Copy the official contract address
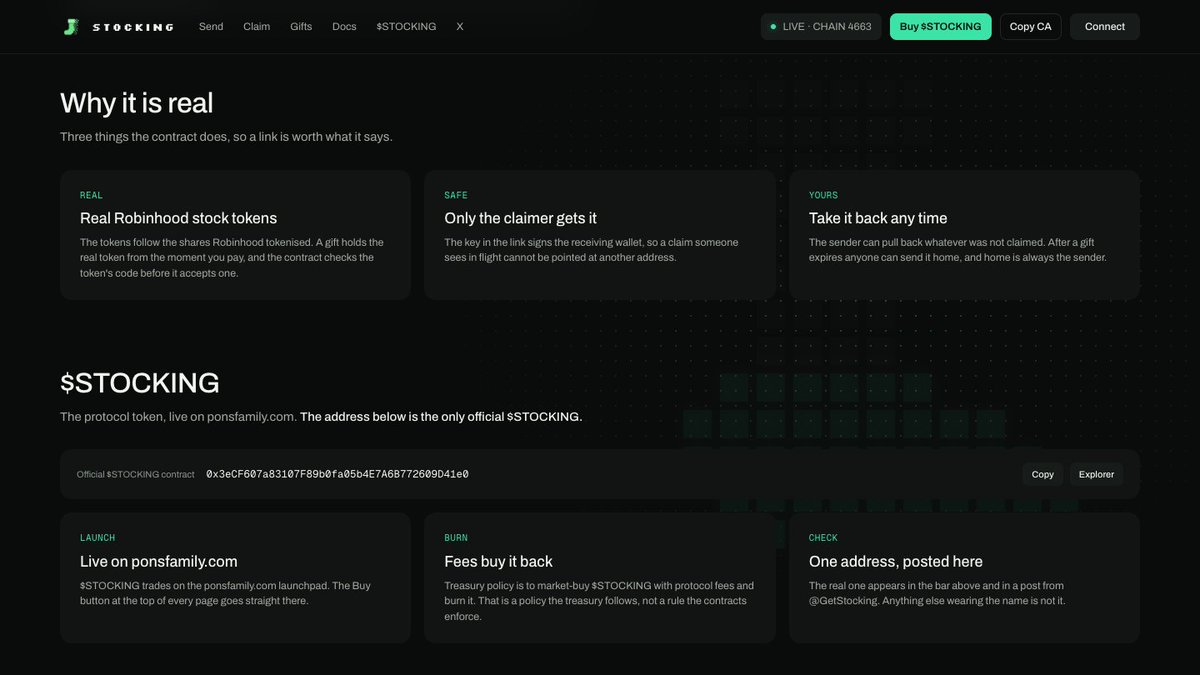 [1043, 474]
